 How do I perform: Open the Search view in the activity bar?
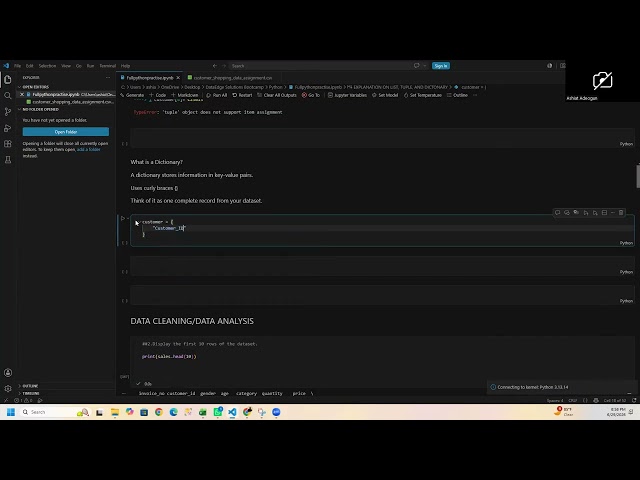[8, 96]
